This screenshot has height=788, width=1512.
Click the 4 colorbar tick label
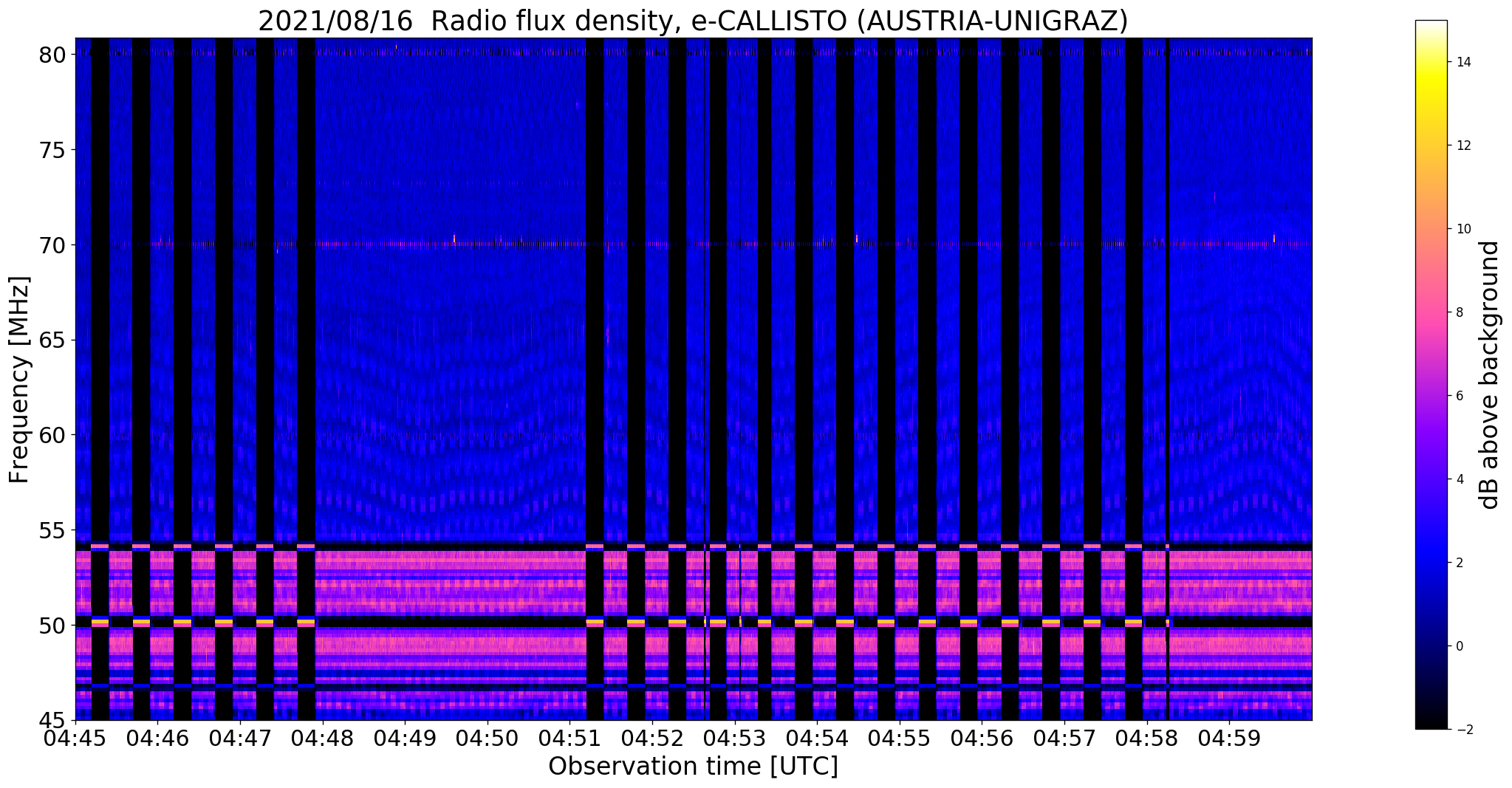1459,479
